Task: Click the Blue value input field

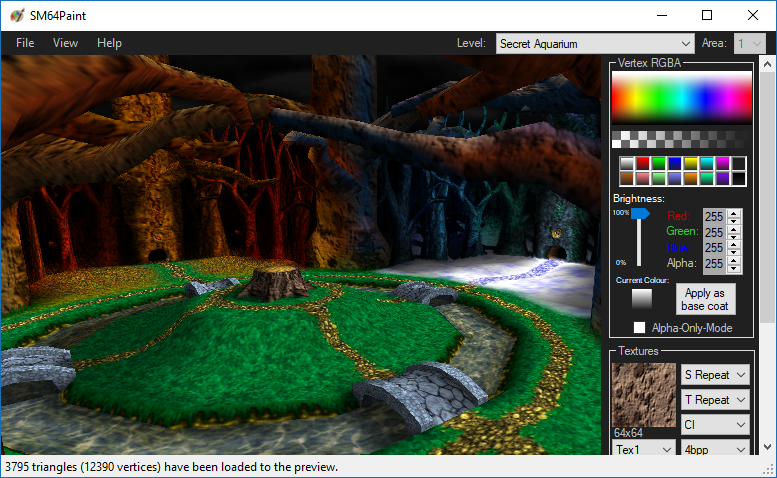Action: click(715, 248)
